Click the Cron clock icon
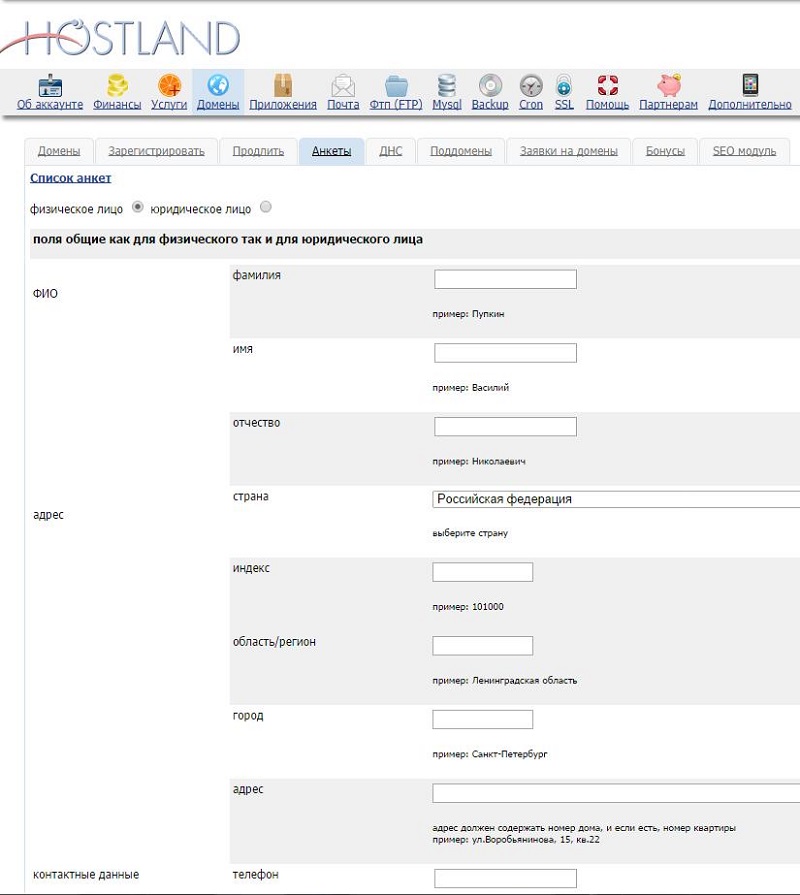 point(531,86)
